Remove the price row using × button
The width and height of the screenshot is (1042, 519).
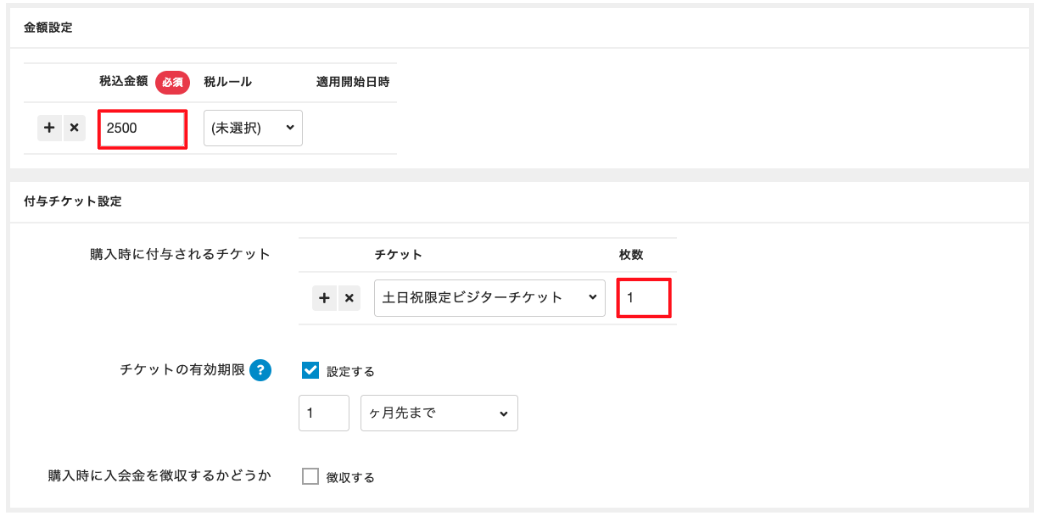pos(74,128)
